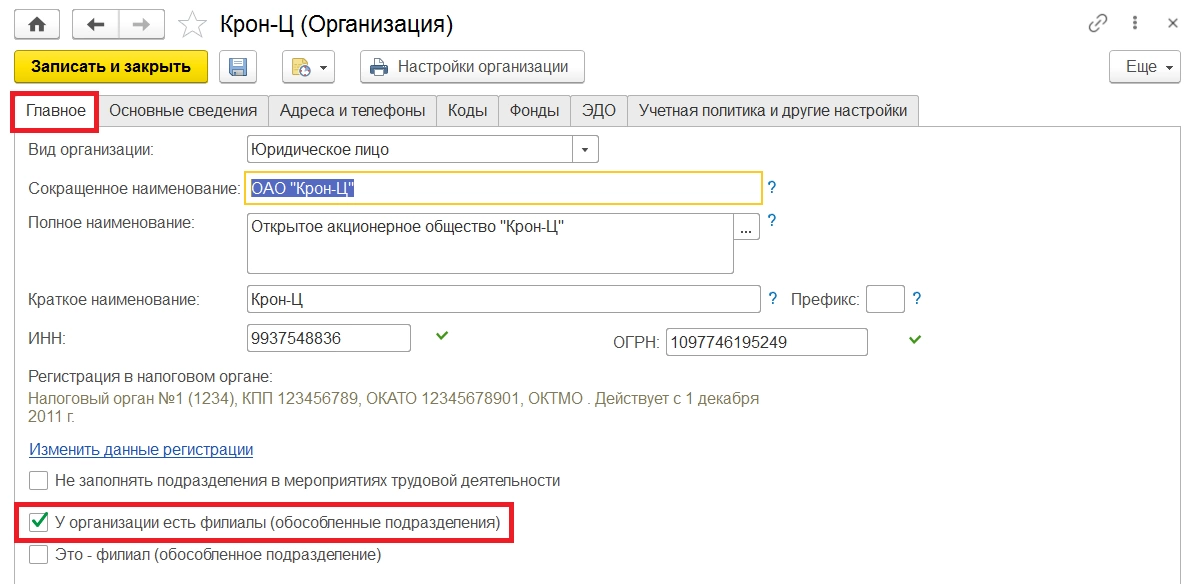Expand the Вид организации dropdown

585,150
